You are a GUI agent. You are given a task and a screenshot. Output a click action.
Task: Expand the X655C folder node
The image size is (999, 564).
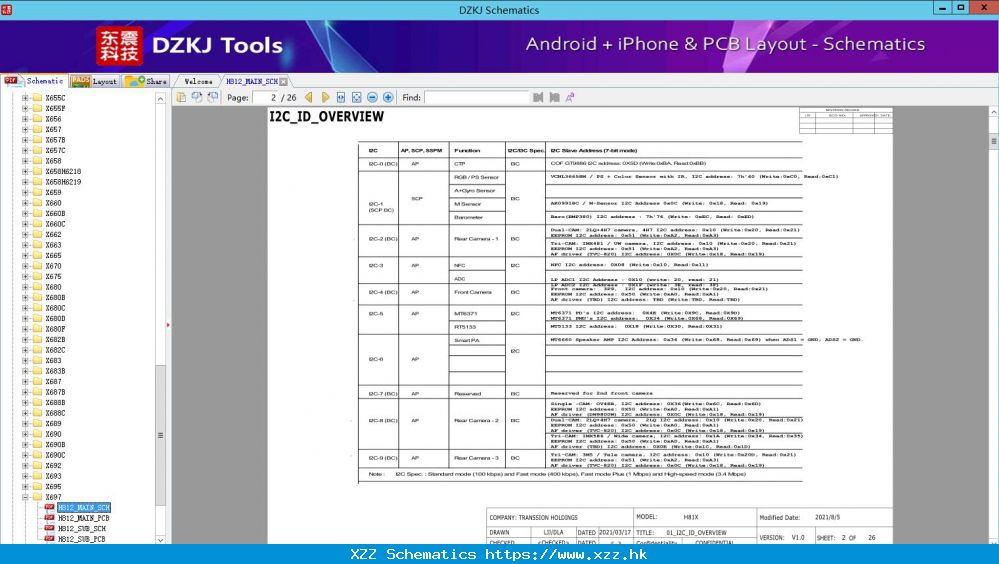pyautogui.click(x=25, y=98)
